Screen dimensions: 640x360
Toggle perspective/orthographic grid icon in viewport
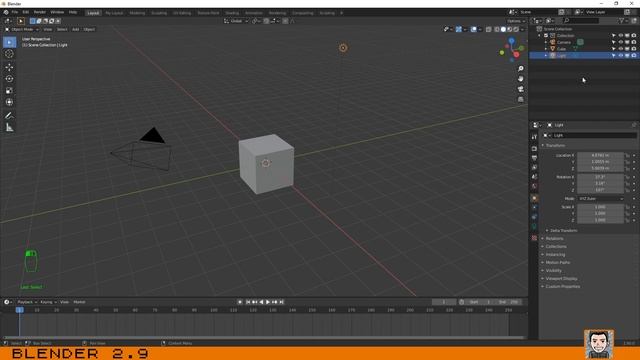coord(520,99)
